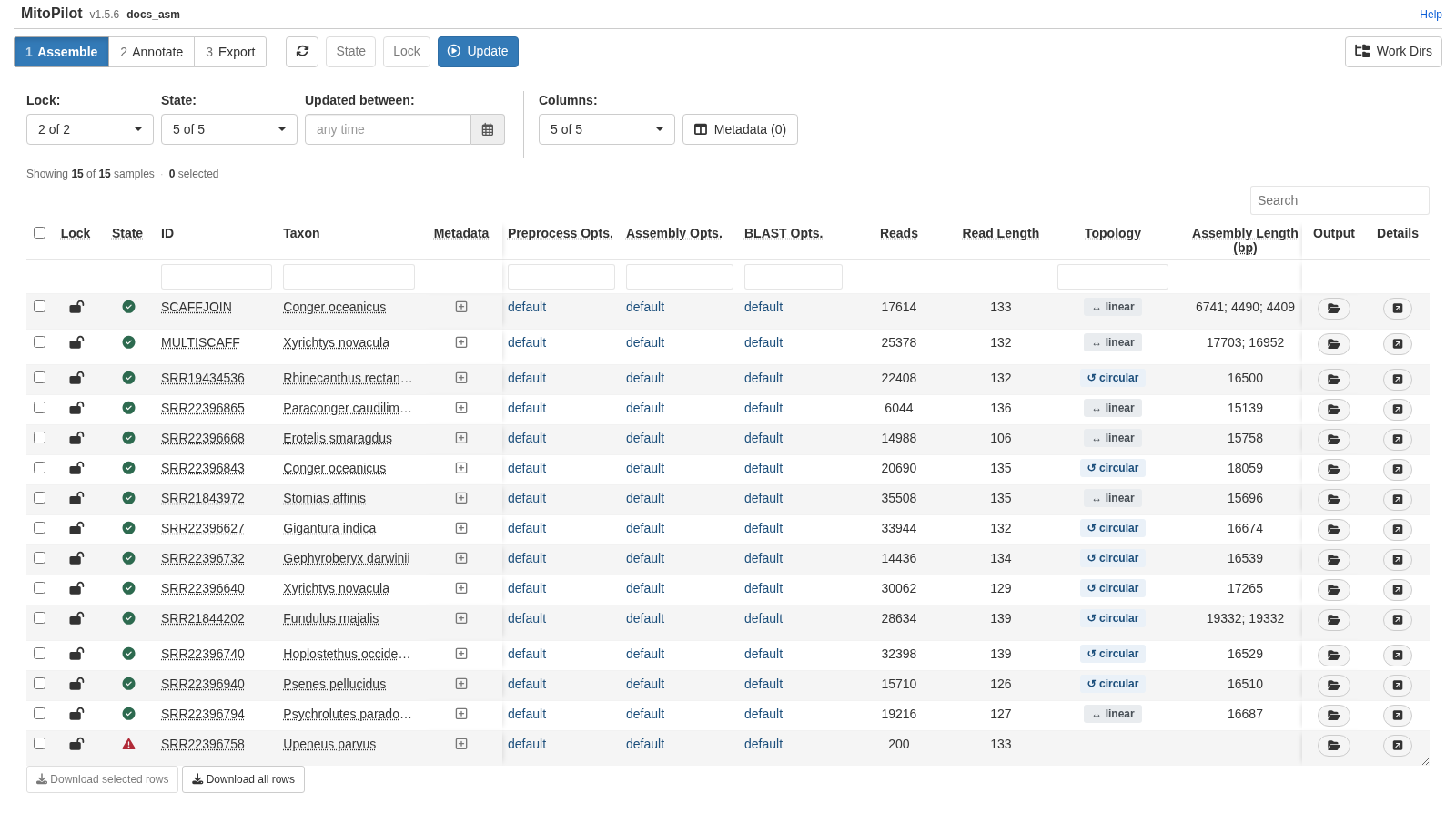Toggle the select-all checkbox in the table header

[39, 232]
